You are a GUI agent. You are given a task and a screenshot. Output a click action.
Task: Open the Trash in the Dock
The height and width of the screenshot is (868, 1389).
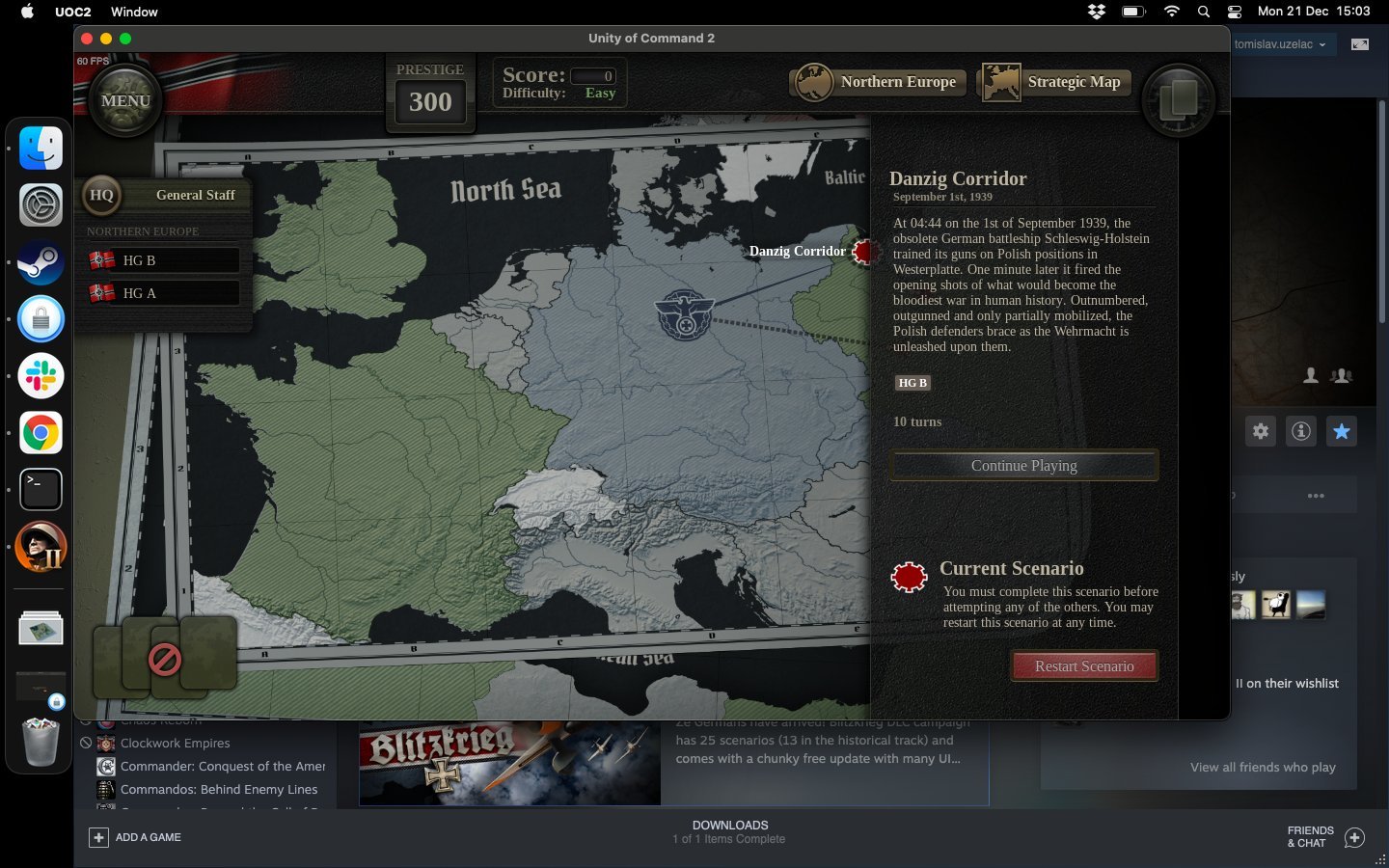(x=41, y=742)
